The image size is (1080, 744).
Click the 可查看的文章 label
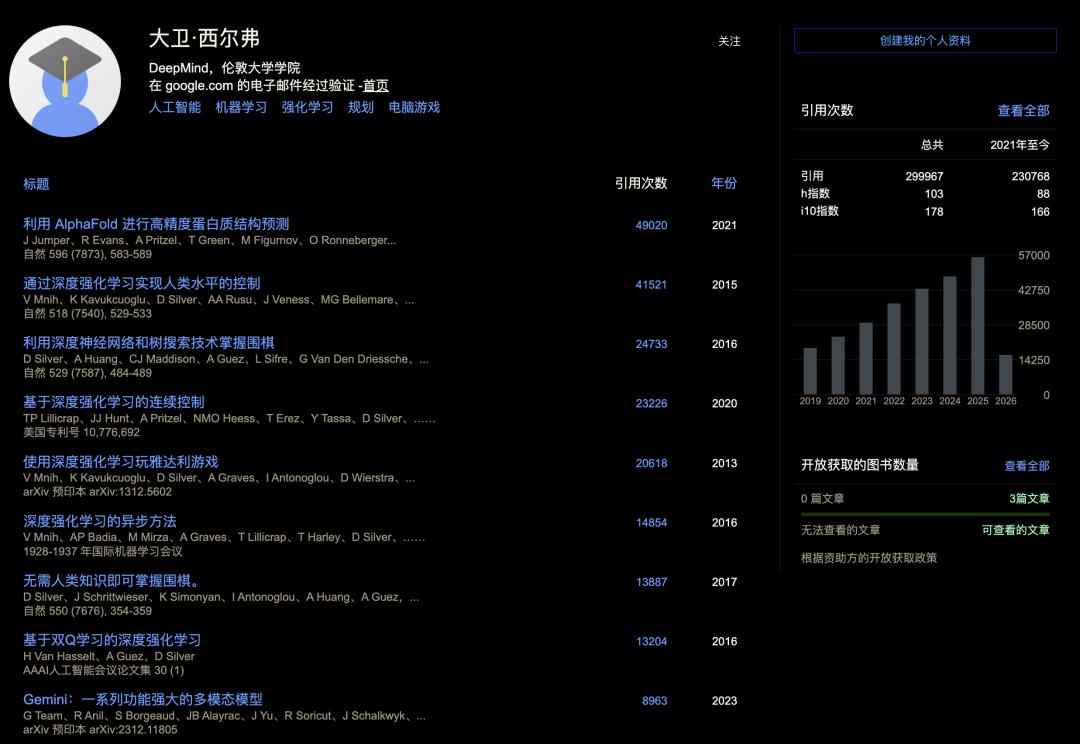click(x=1015, y=530)
